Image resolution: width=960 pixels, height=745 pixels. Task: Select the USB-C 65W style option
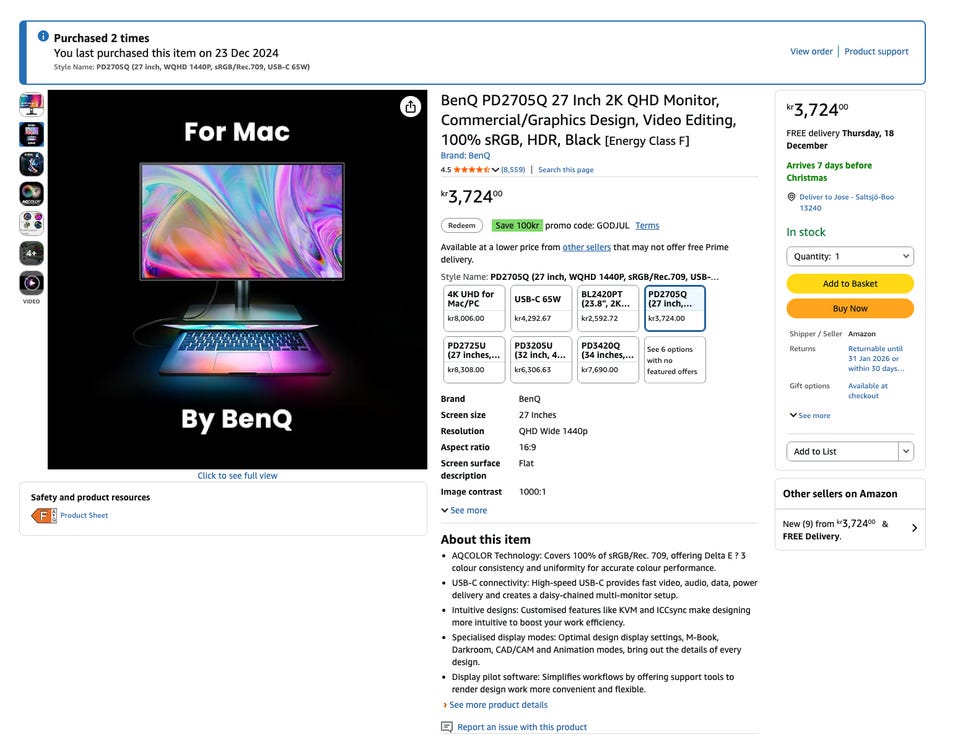[x=540, y=307]
